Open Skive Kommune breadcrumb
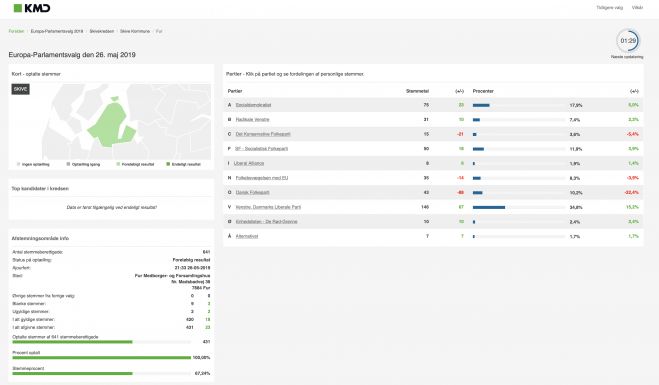This screenshot has height=385, width=659. pos(134,32)
